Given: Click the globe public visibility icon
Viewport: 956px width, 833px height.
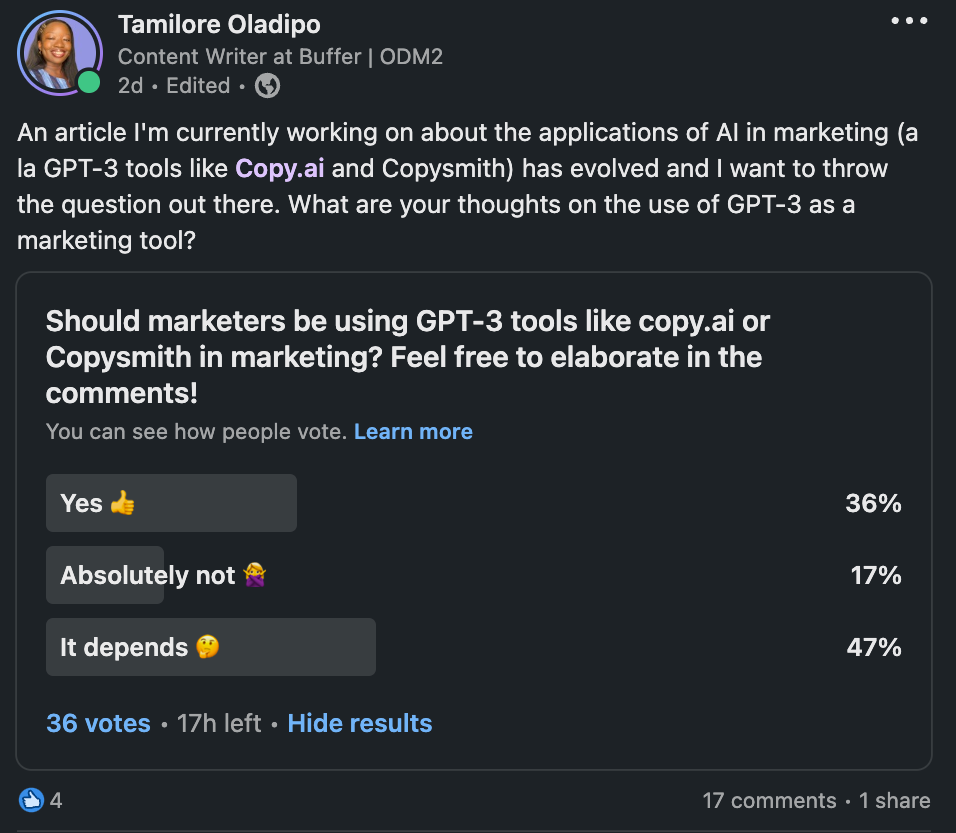Looking at the screenshot, I should (x=267, y=86).
